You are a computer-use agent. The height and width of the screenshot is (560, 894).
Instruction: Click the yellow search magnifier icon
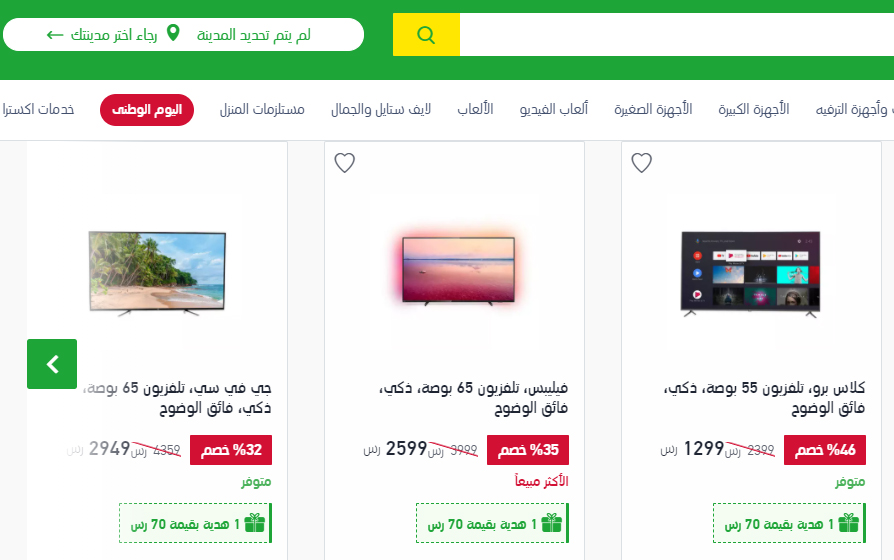426,35
